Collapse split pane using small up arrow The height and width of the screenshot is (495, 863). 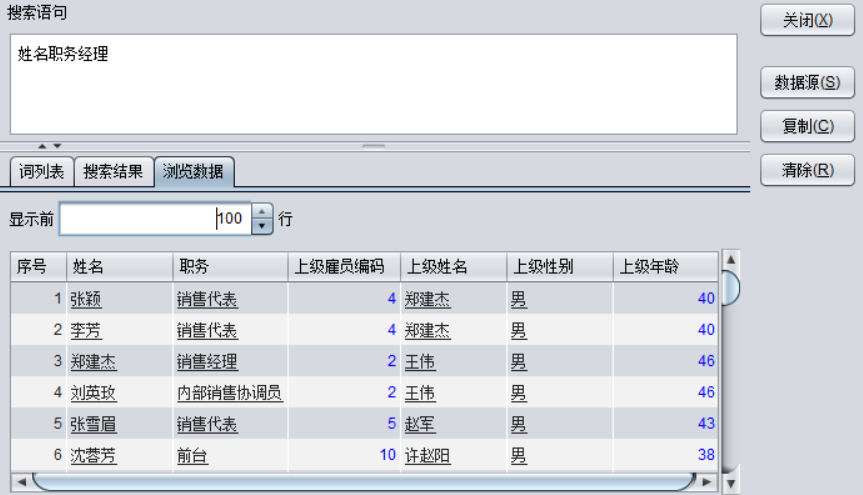pos(43,146)
